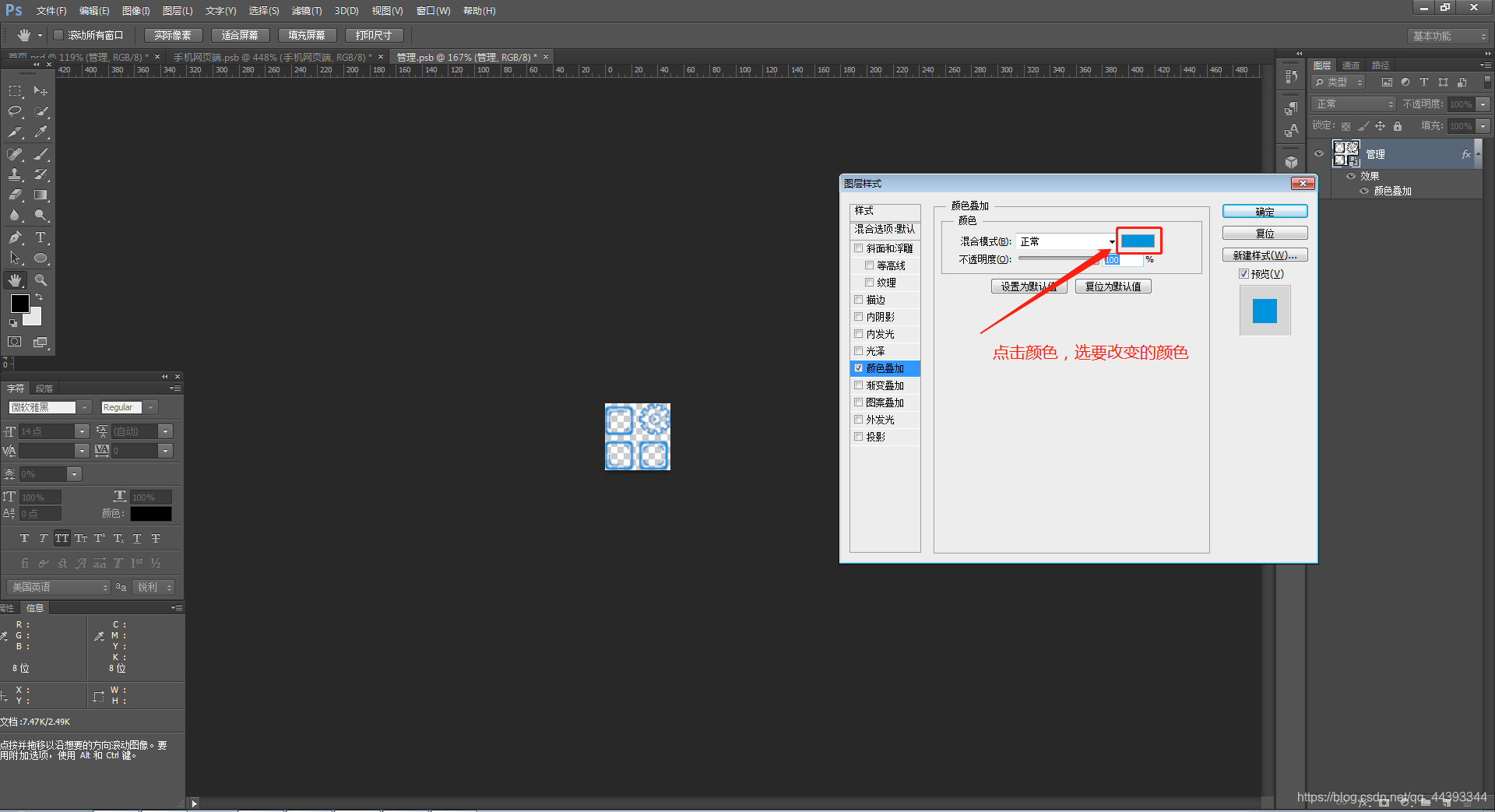Select the Eraser tool
The width and height of the screenshot is (1495, 812).
pyautogui.click(x=15, y=195)
